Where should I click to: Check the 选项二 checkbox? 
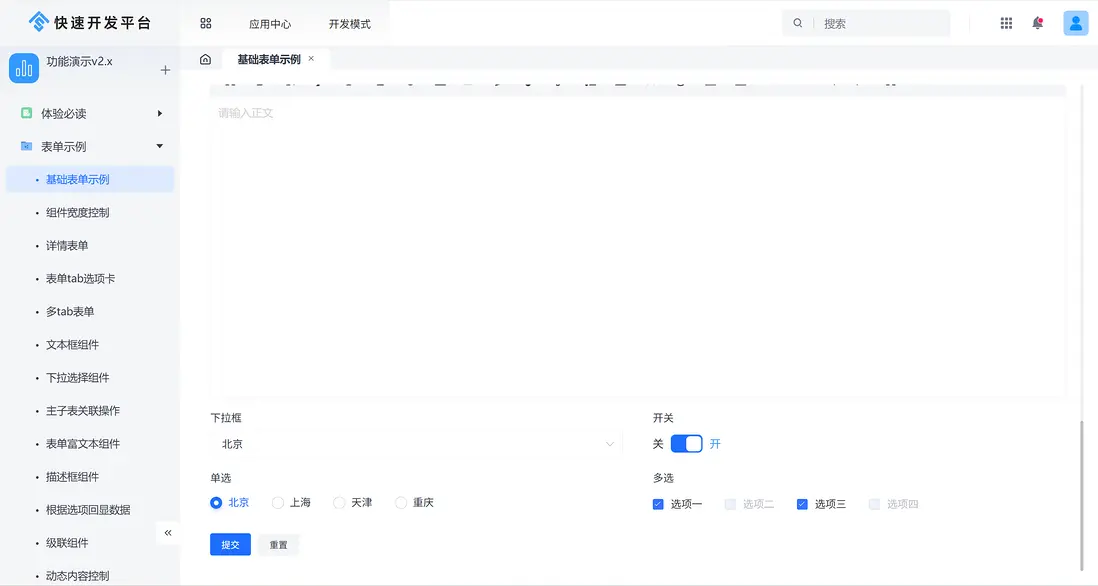click(x=730, y=503)
